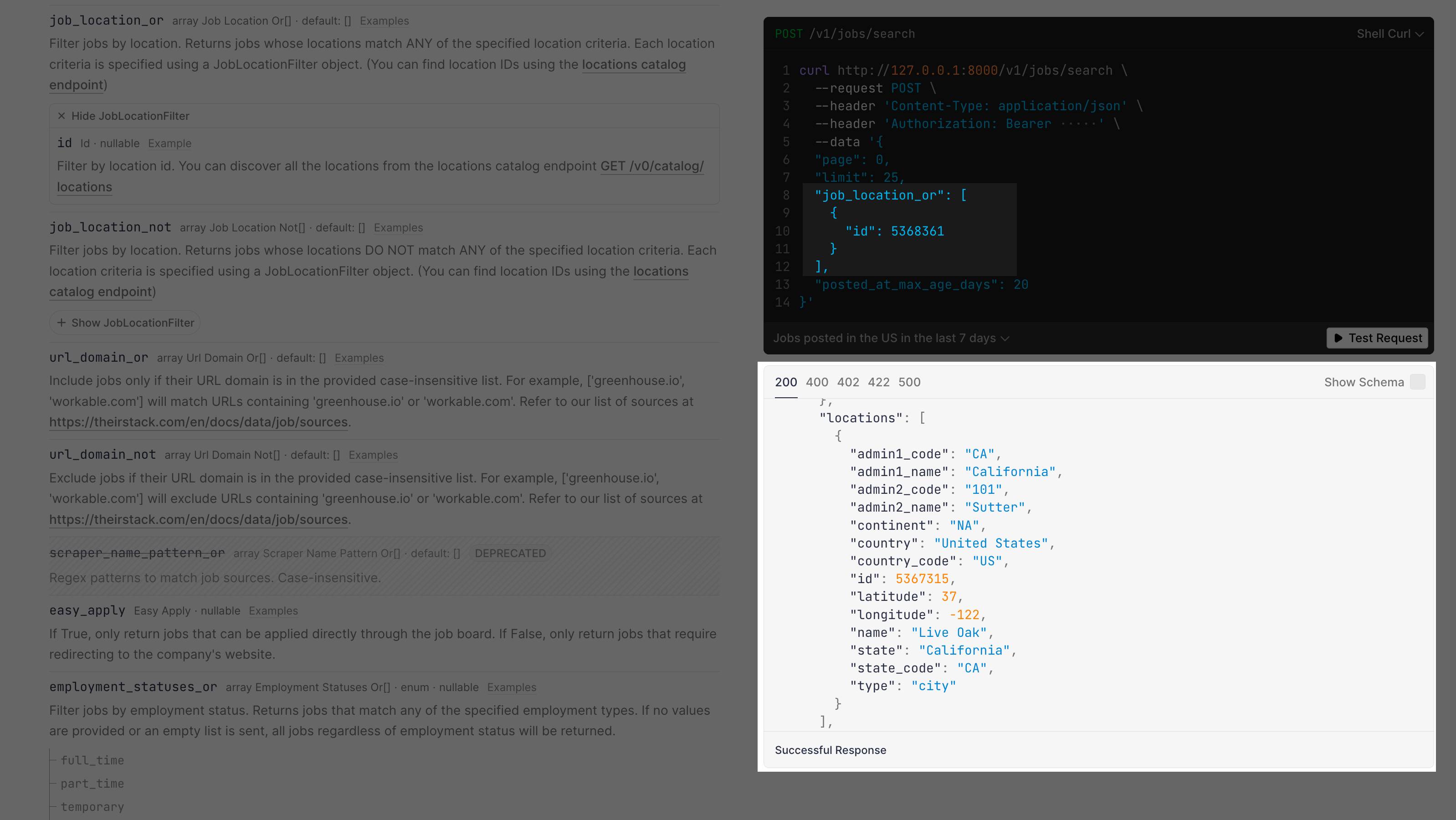Collapse the Hide JobLocationFilter section

[x=124, y=116]
